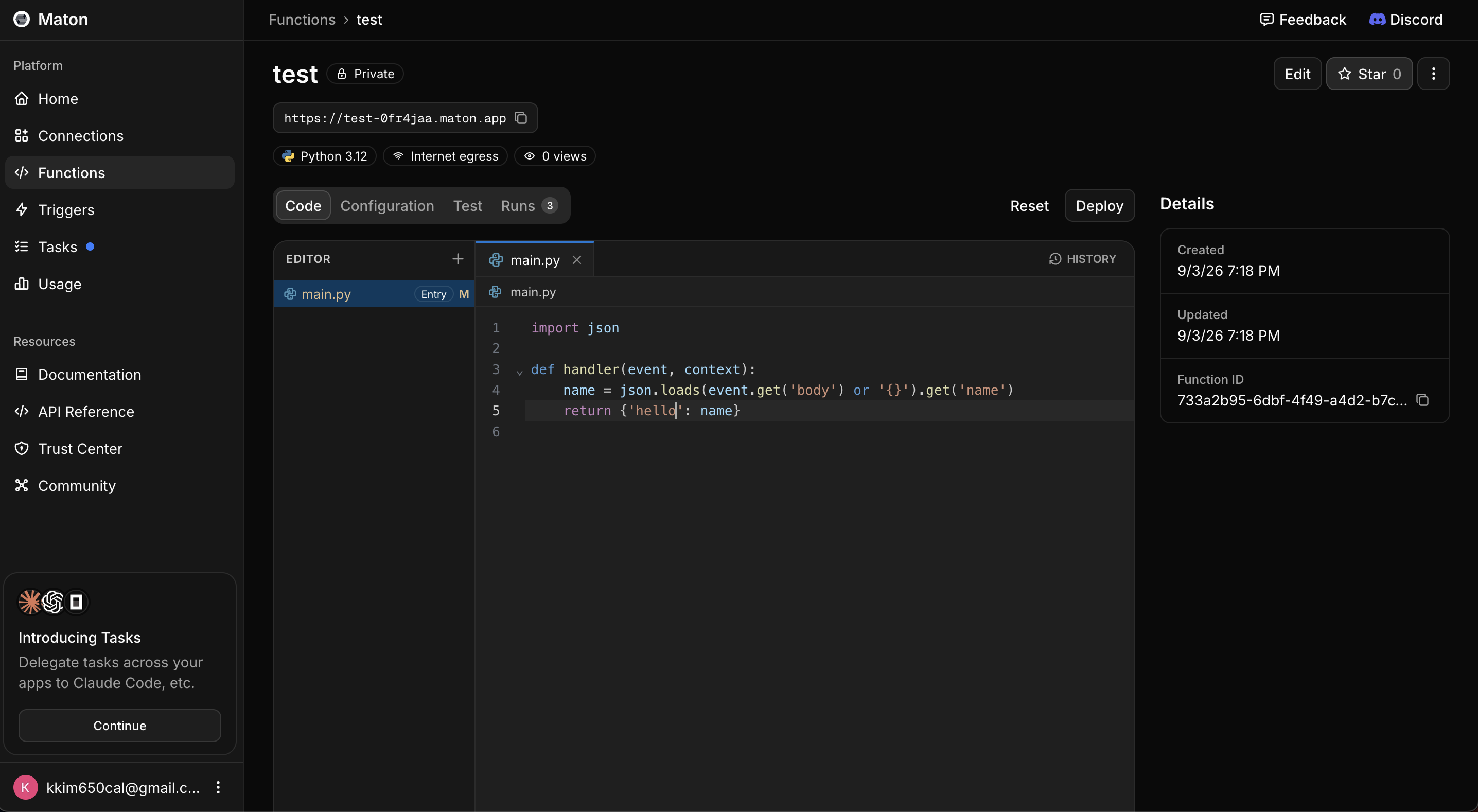
Task: Open Discord link in top bar
Action: click(1406, 20)
